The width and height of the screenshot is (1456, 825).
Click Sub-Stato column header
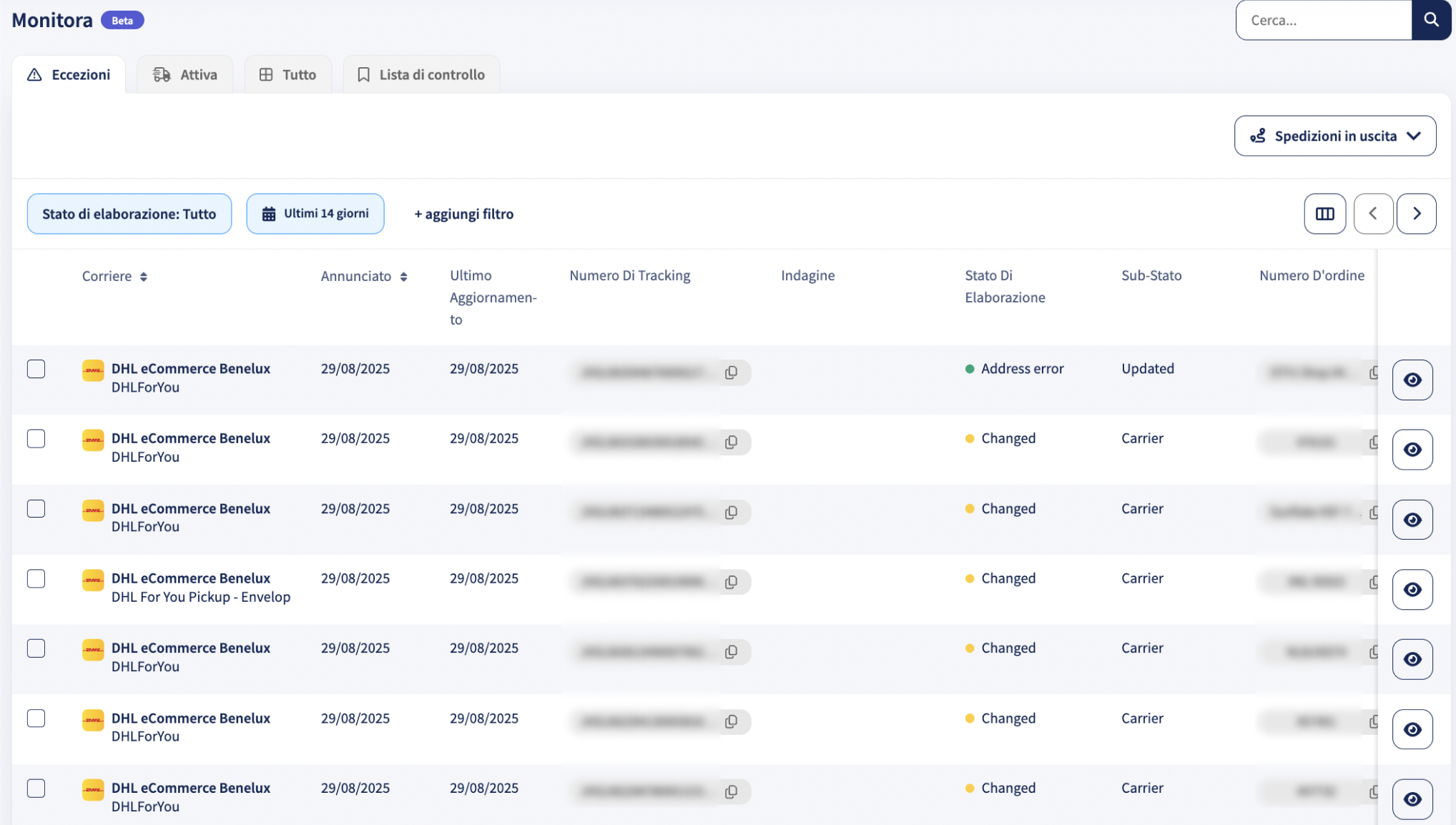1151,275
